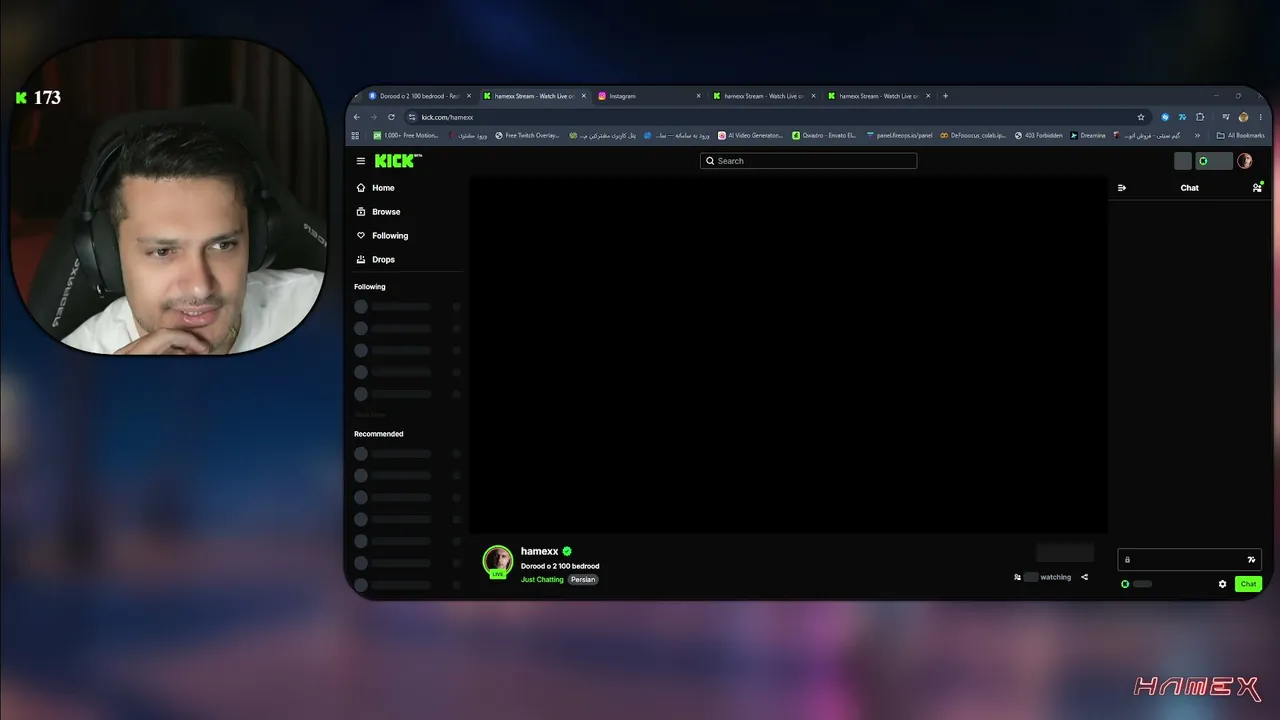1280x720 pixels.
Task: Open the Qwadro - Envato bookmark
Action: click(824, 136)
